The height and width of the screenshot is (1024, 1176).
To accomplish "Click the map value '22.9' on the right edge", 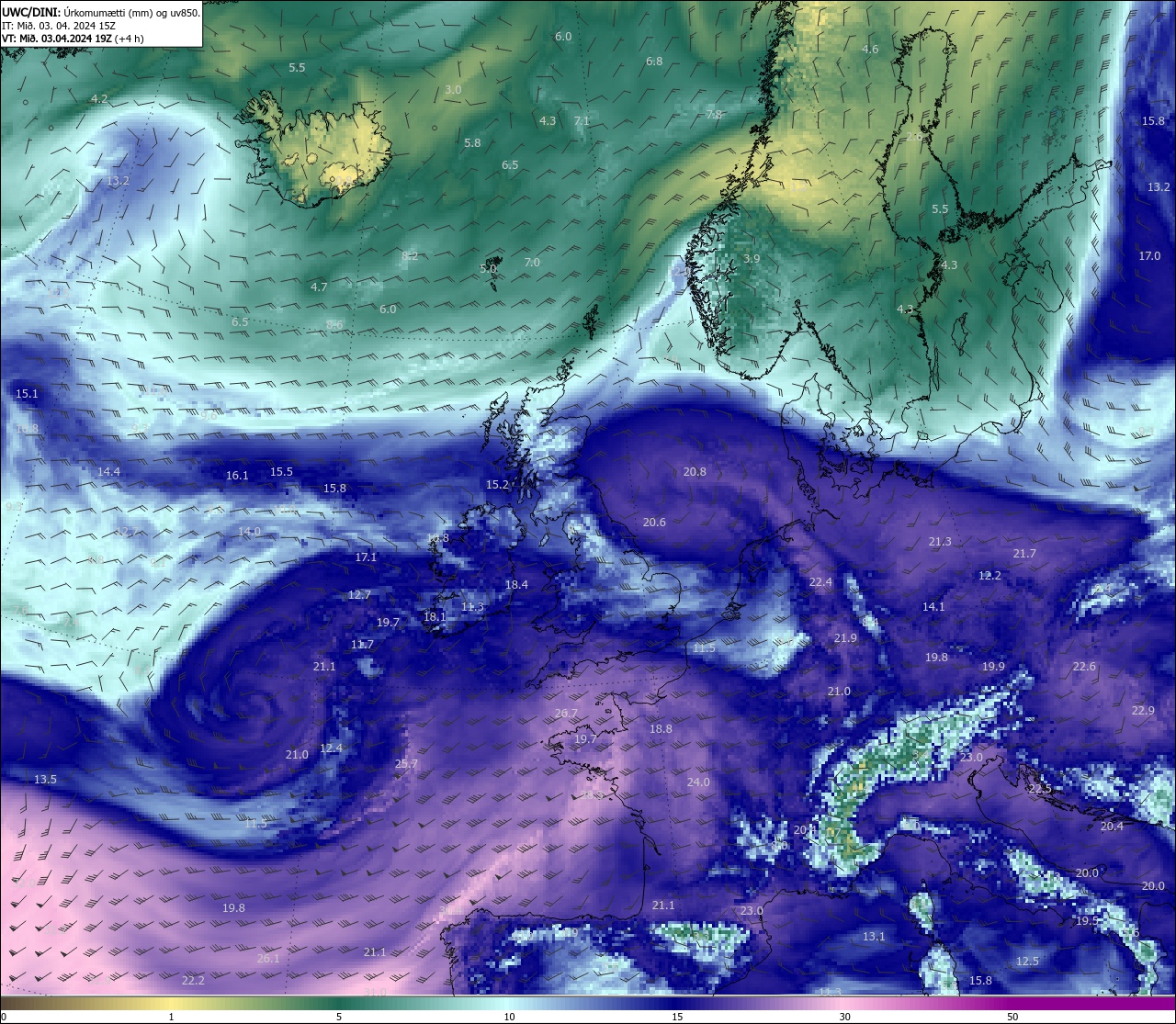I will click(1143, 711).
